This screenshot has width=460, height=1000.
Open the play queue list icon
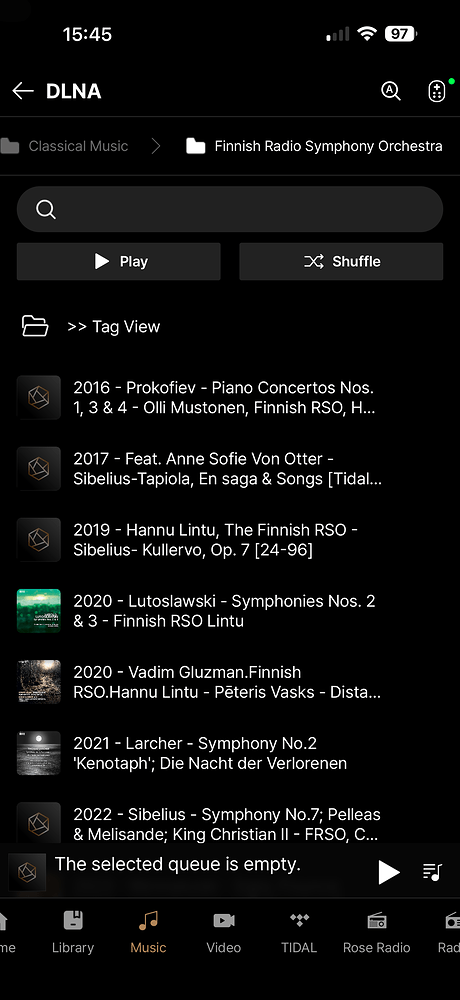433,872
